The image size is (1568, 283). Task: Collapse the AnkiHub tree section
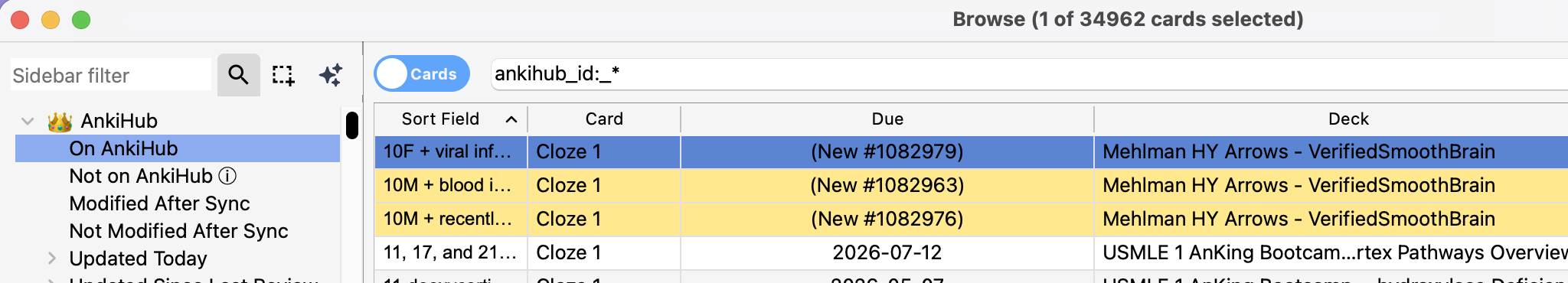pos(28,121)
